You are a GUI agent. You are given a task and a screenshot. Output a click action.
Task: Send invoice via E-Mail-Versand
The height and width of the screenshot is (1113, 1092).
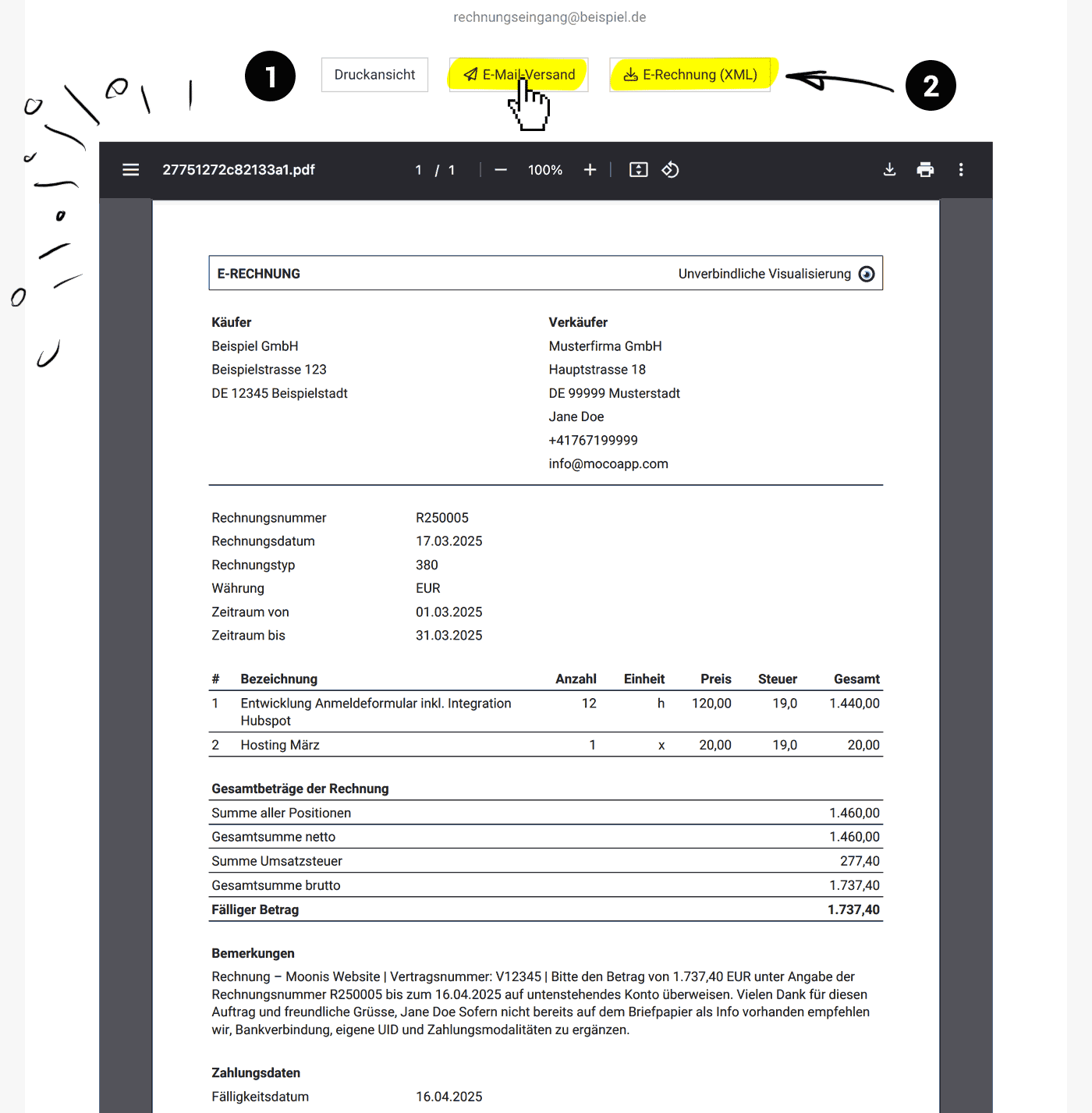click(519, 75)
